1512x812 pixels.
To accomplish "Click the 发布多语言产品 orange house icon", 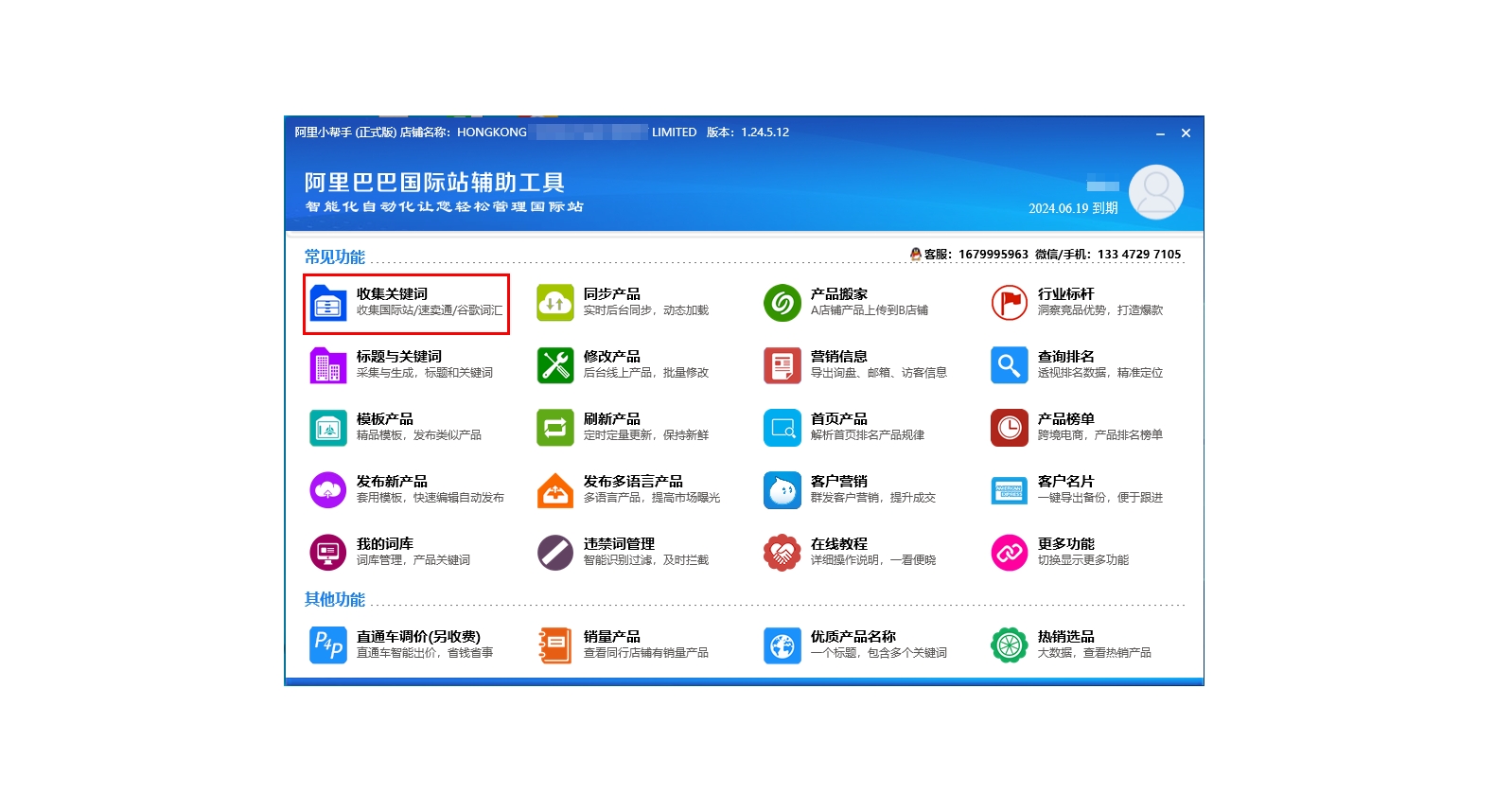I will click(x=555, y=490).
